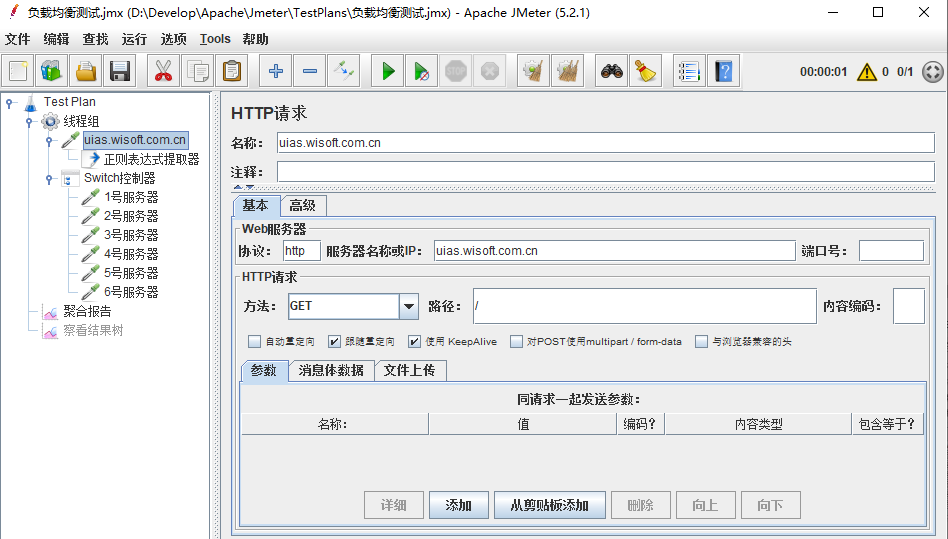
Task: Collapse the uias.wisoft.com.cn tree node handle
Action: point(49,141)
